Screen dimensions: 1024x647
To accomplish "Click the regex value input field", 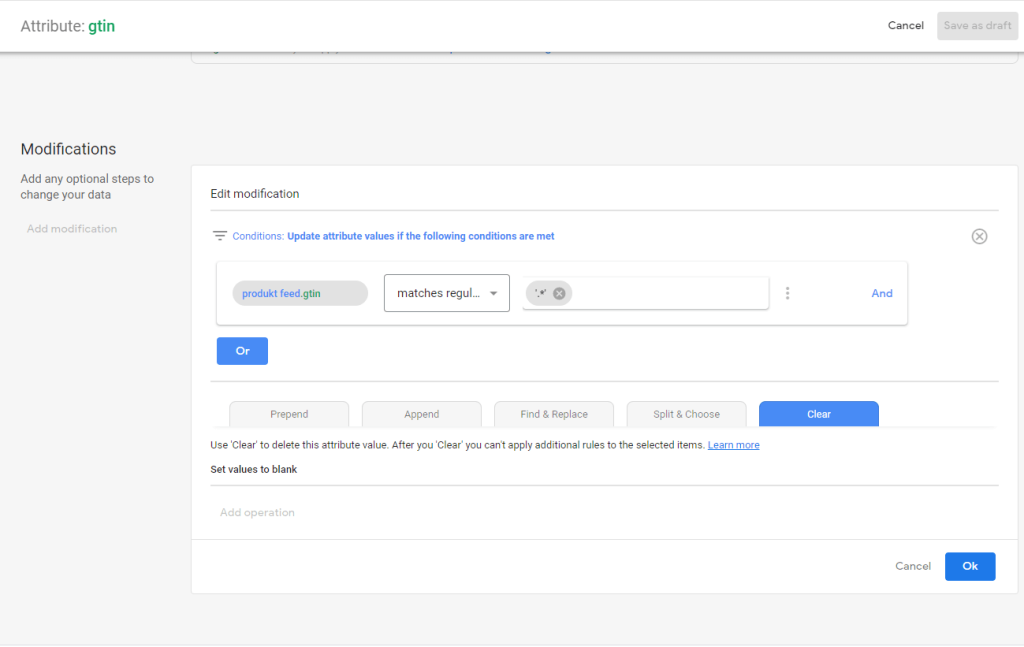I will pyautogui.click(x=668, y=293).
